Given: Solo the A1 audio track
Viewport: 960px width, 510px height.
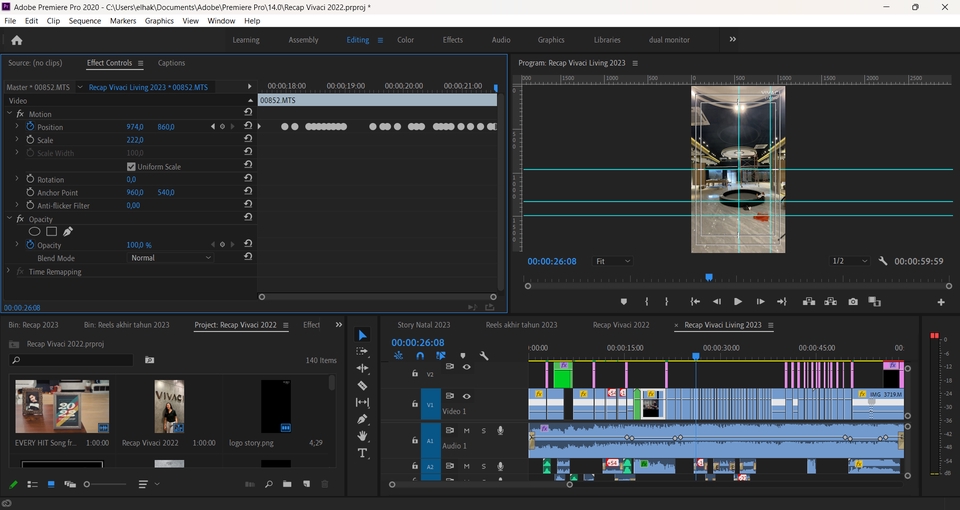Looking at the screenshot, I should [x=483, y=431].
